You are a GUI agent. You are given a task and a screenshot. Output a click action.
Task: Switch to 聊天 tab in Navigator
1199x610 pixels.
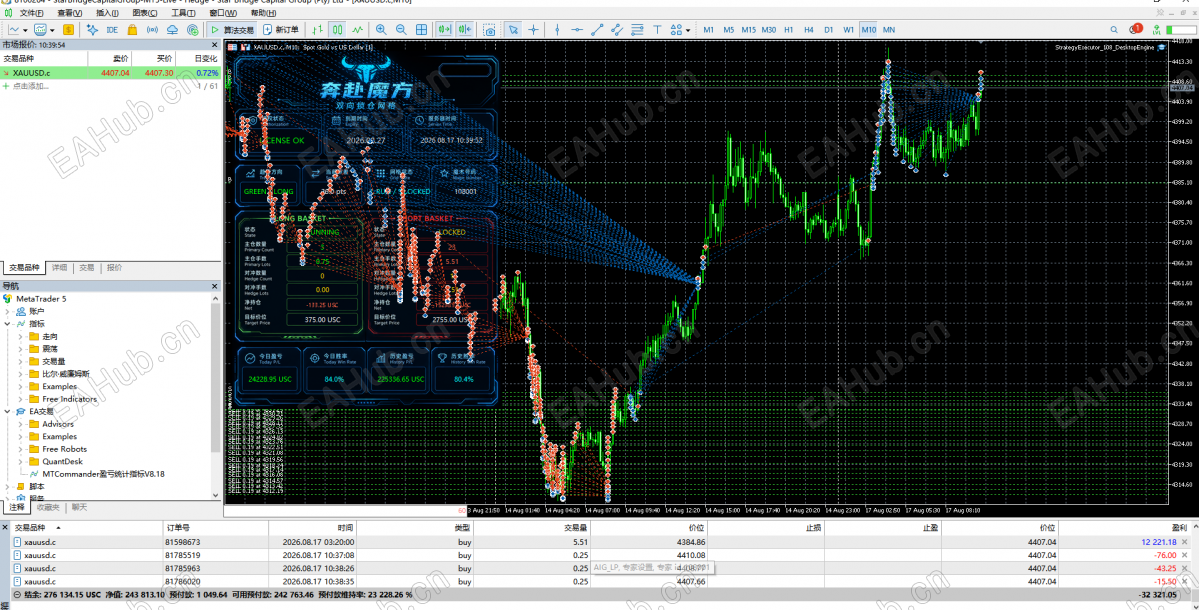point(79,507)
